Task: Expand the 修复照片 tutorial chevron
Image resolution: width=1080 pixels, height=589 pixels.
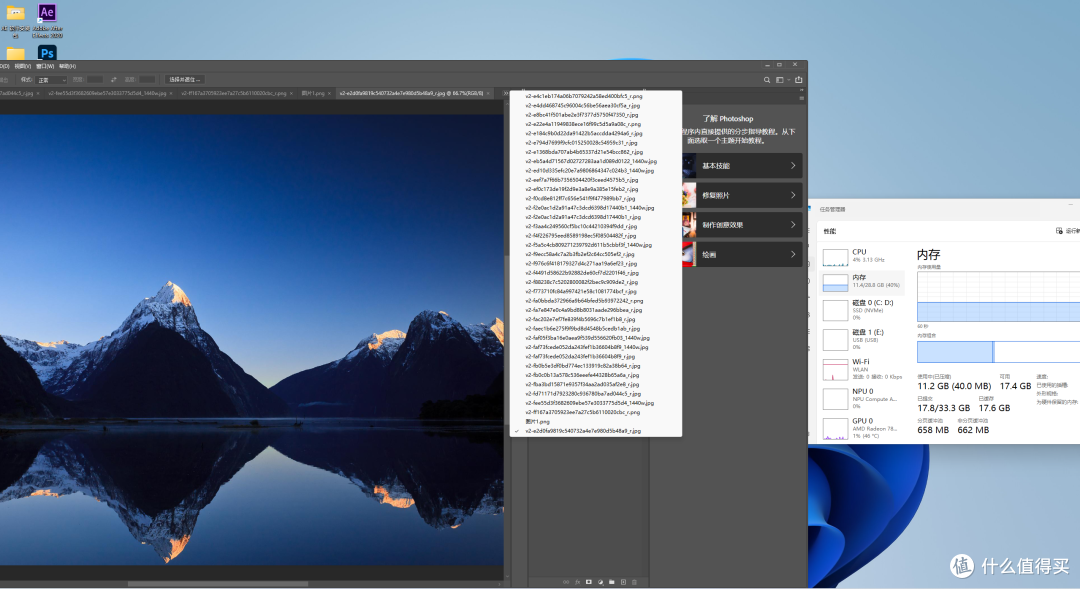Action: click(x=793, y=196)
